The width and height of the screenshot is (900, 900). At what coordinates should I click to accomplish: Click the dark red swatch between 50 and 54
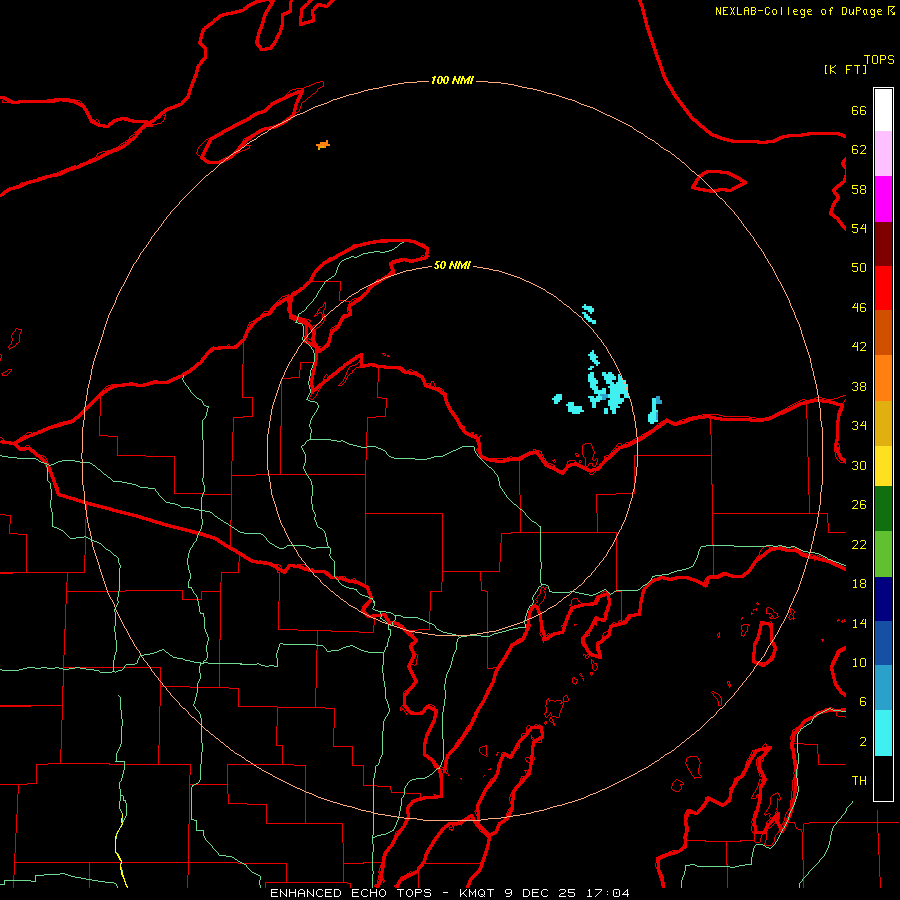(883, 244)
